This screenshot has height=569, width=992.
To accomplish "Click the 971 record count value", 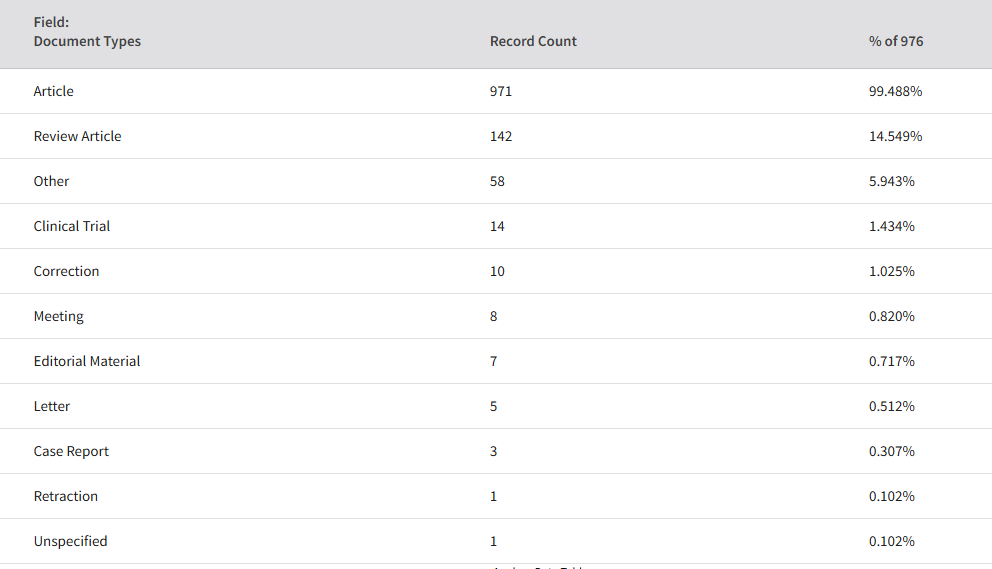I will pos(500,91).
